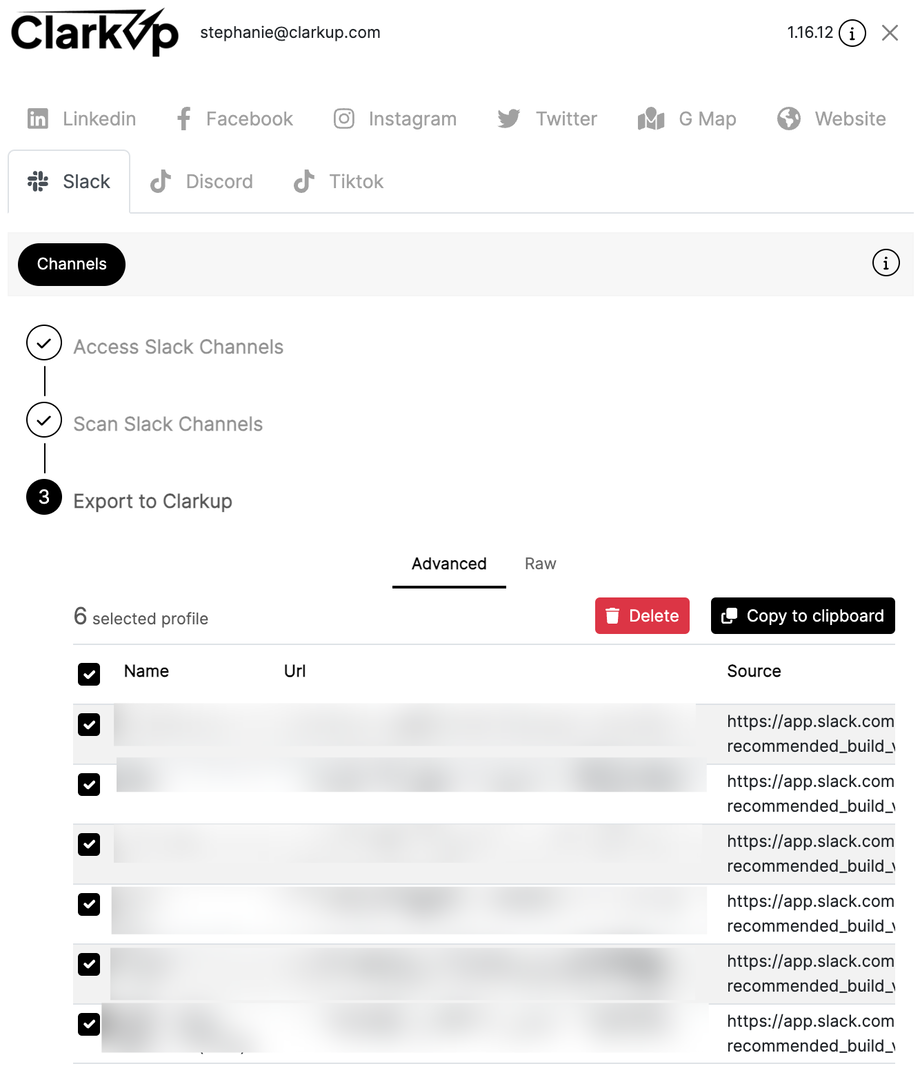Switch to the Raw view tab
The height and width of the screenshot is (1075, 920).
point(540,564)
